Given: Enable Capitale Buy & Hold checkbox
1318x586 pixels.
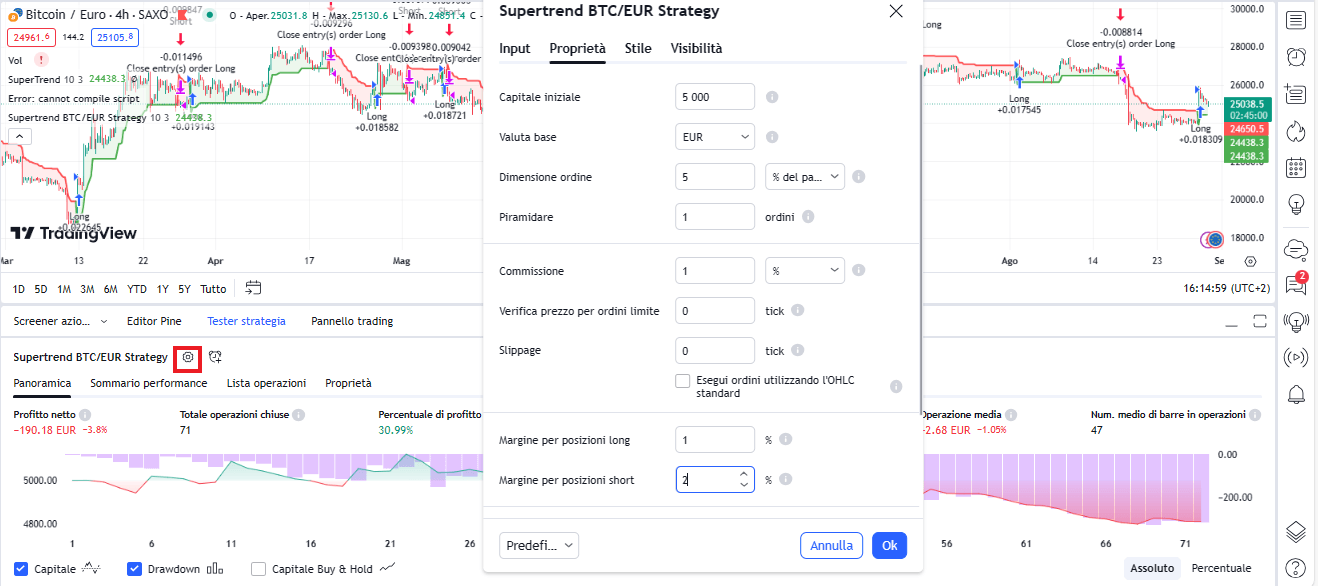Looking at the screenshot, I should pyautogui.click(x=259, y=569).
